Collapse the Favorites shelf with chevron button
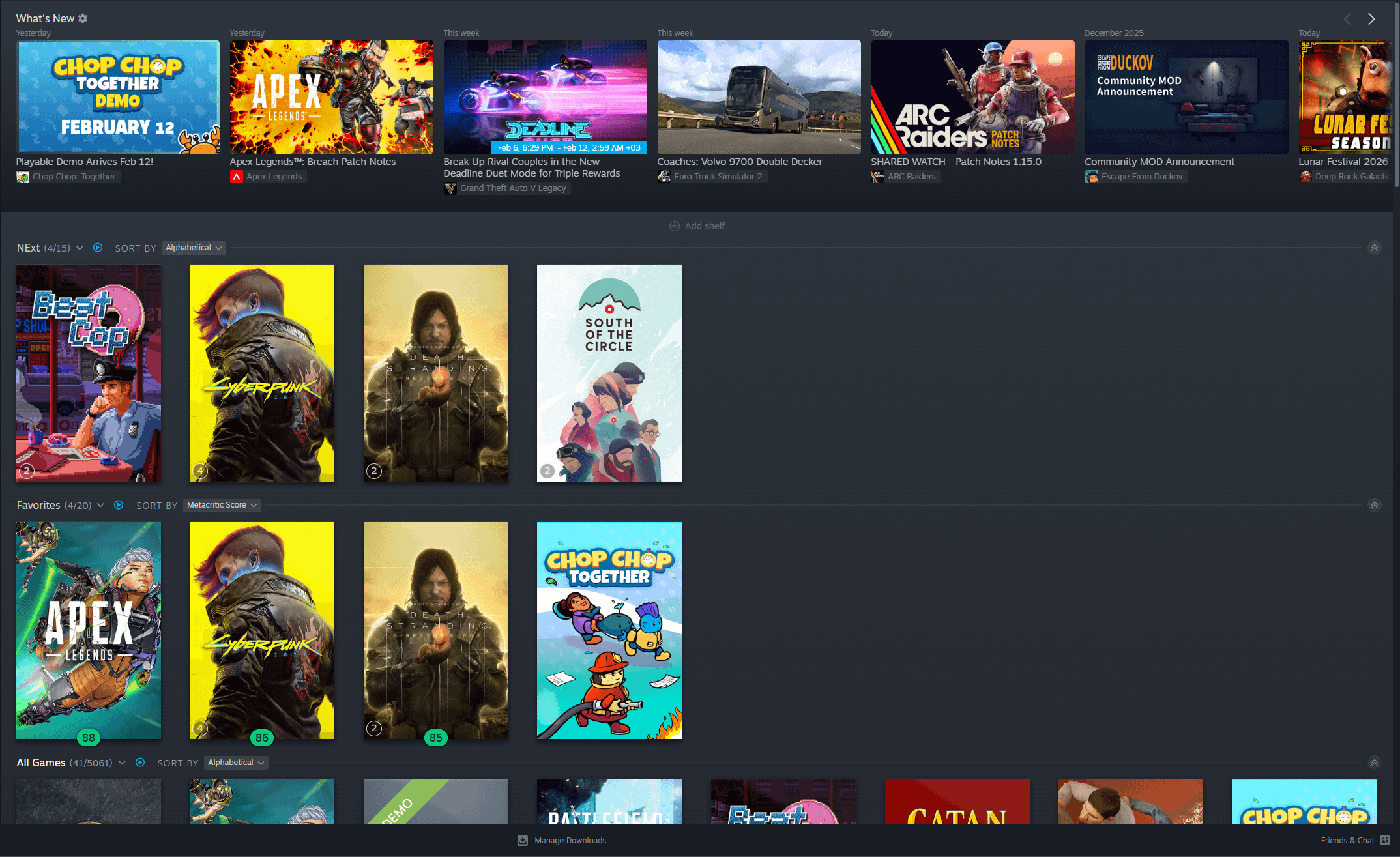1400x857 pixels. pos(1374,505)
